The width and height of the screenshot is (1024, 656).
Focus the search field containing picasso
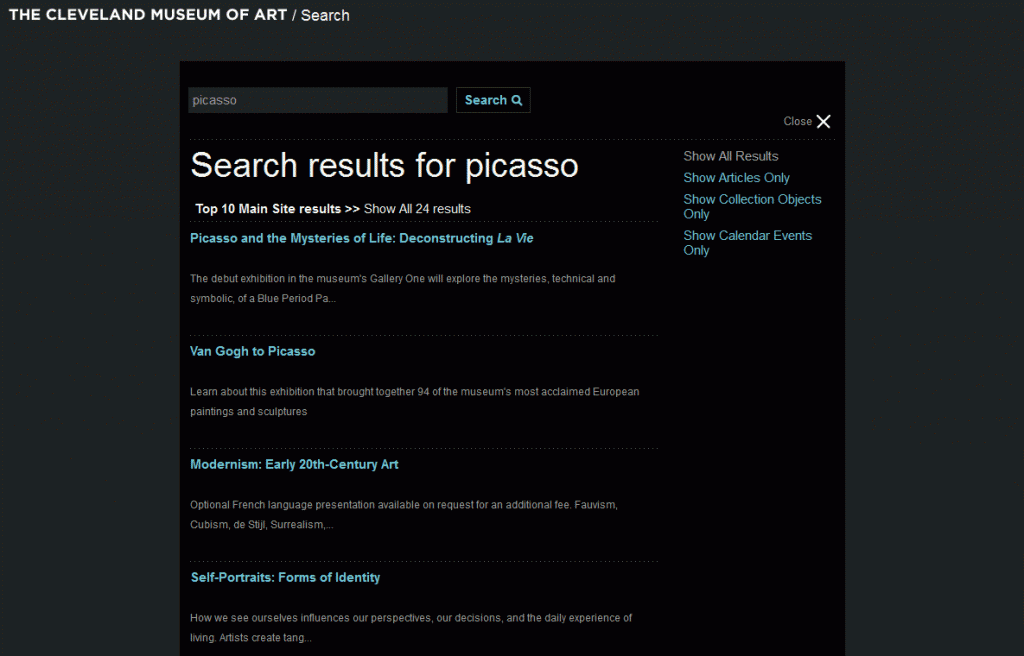click(317, 100)
